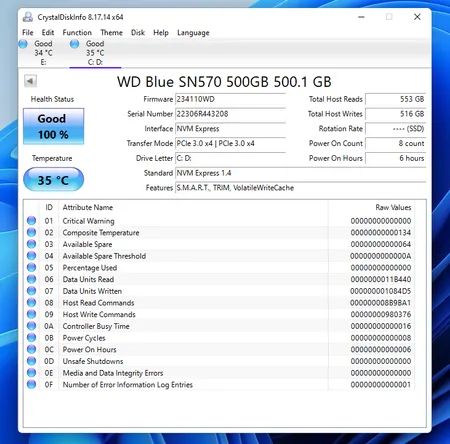Screen dimensions: 450x444
Task: Open the Edit menu
Action: click(x=48, y=33)
